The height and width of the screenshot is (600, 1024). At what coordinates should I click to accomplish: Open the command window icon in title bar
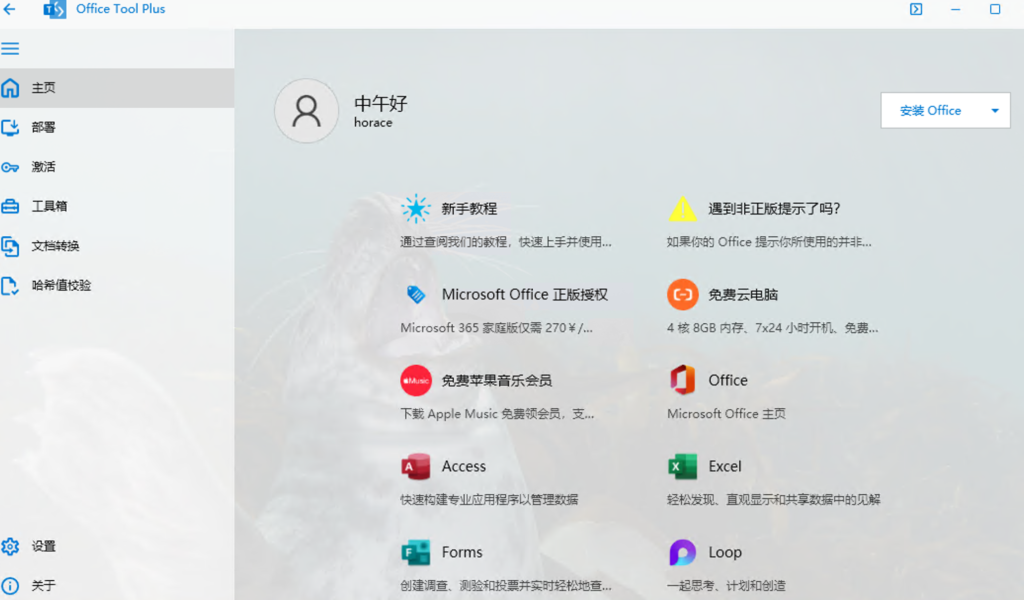pyautogui.click(x=915, y=9)
